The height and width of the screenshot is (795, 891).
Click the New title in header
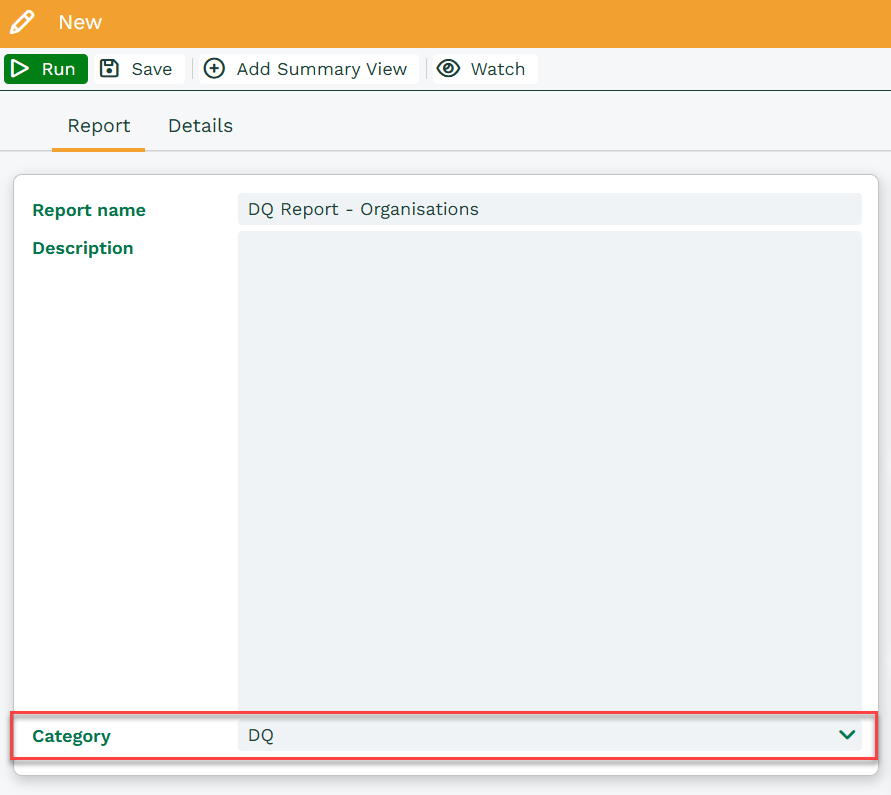tap(80, 22)
